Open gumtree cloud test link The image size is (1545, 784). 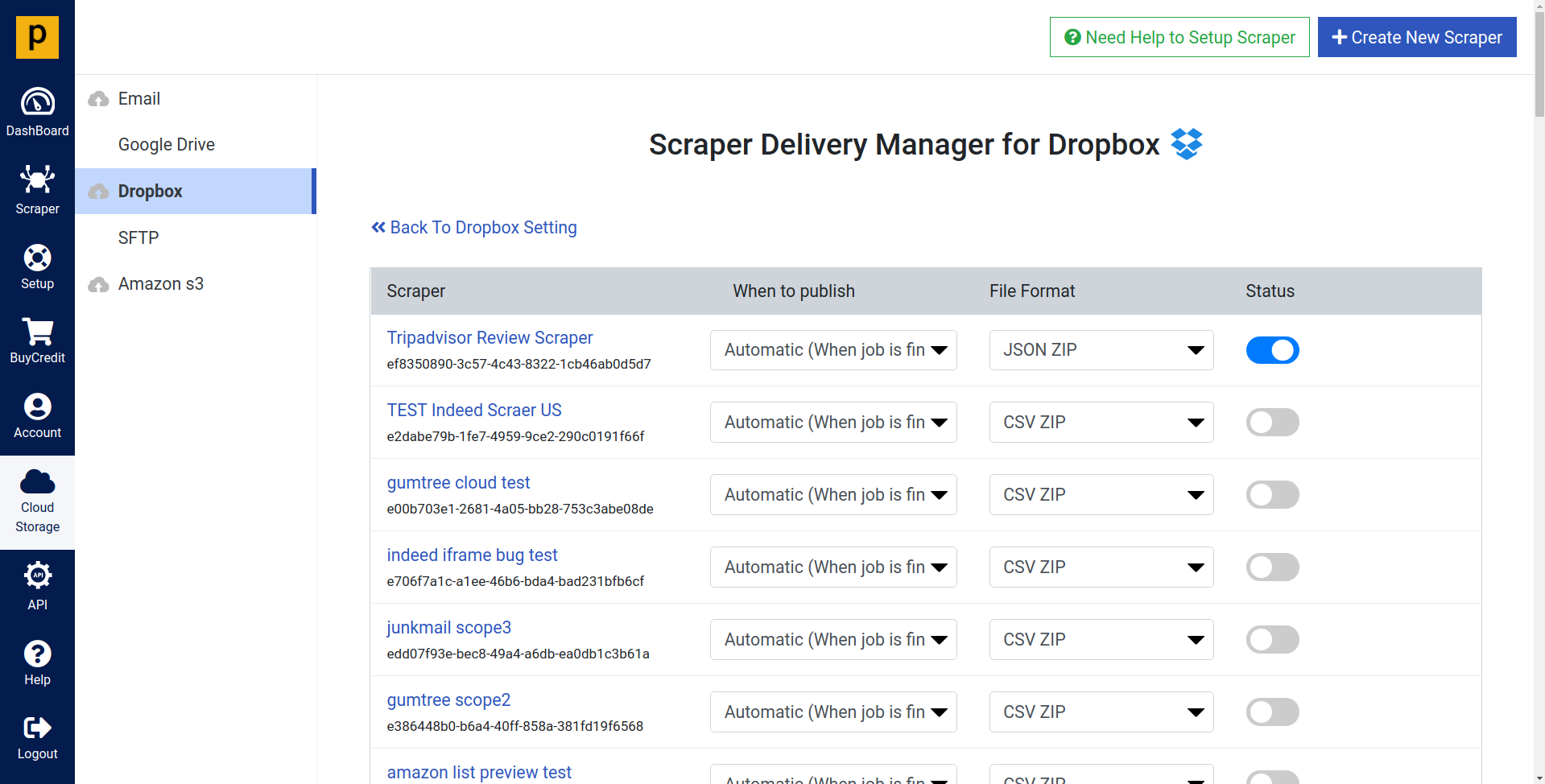458,483
